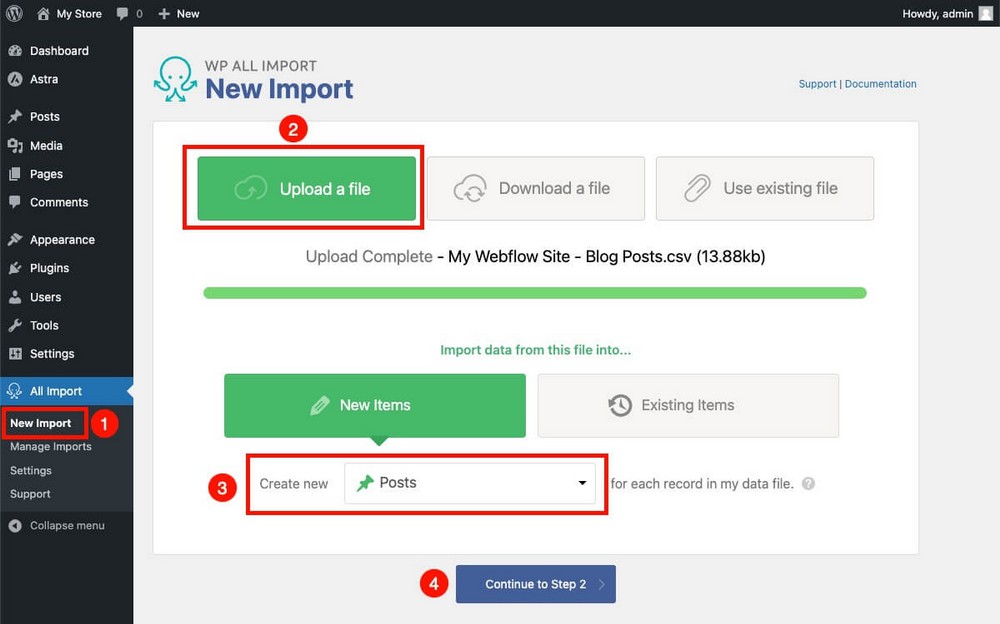Click Use existing file button

point(765,189)
